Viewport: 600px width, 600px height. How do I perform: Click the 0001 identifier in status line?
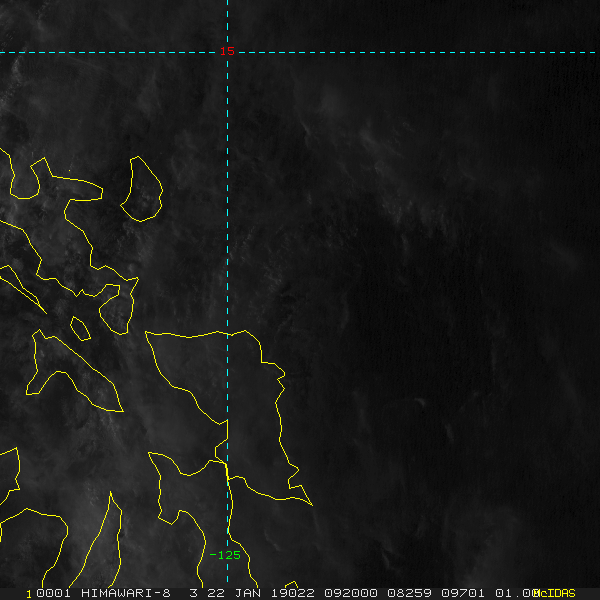pos(53,593)
